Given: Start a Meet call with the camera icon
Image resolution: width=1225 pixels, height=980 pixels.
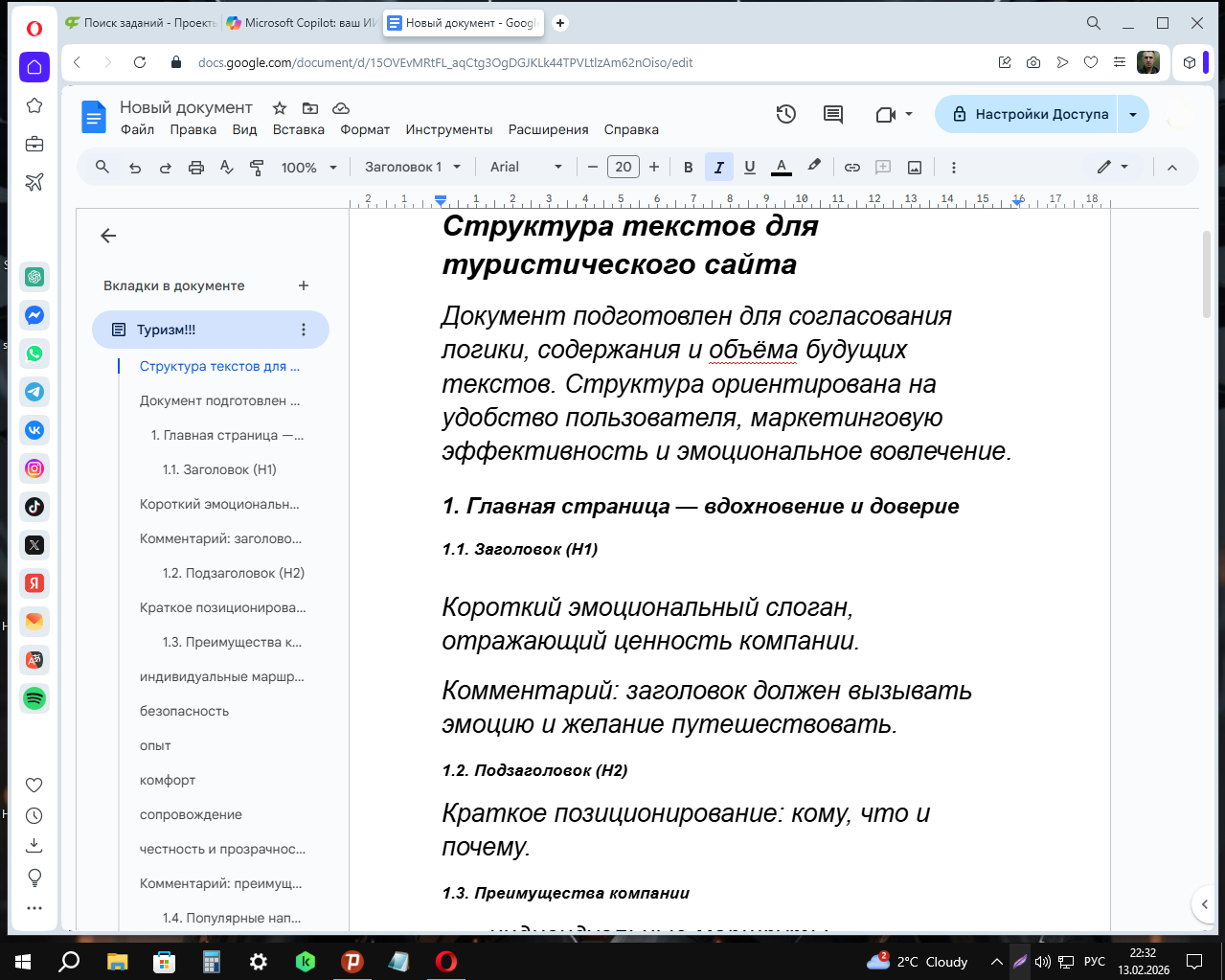Looking at the screenshot, I should [887, 113].
